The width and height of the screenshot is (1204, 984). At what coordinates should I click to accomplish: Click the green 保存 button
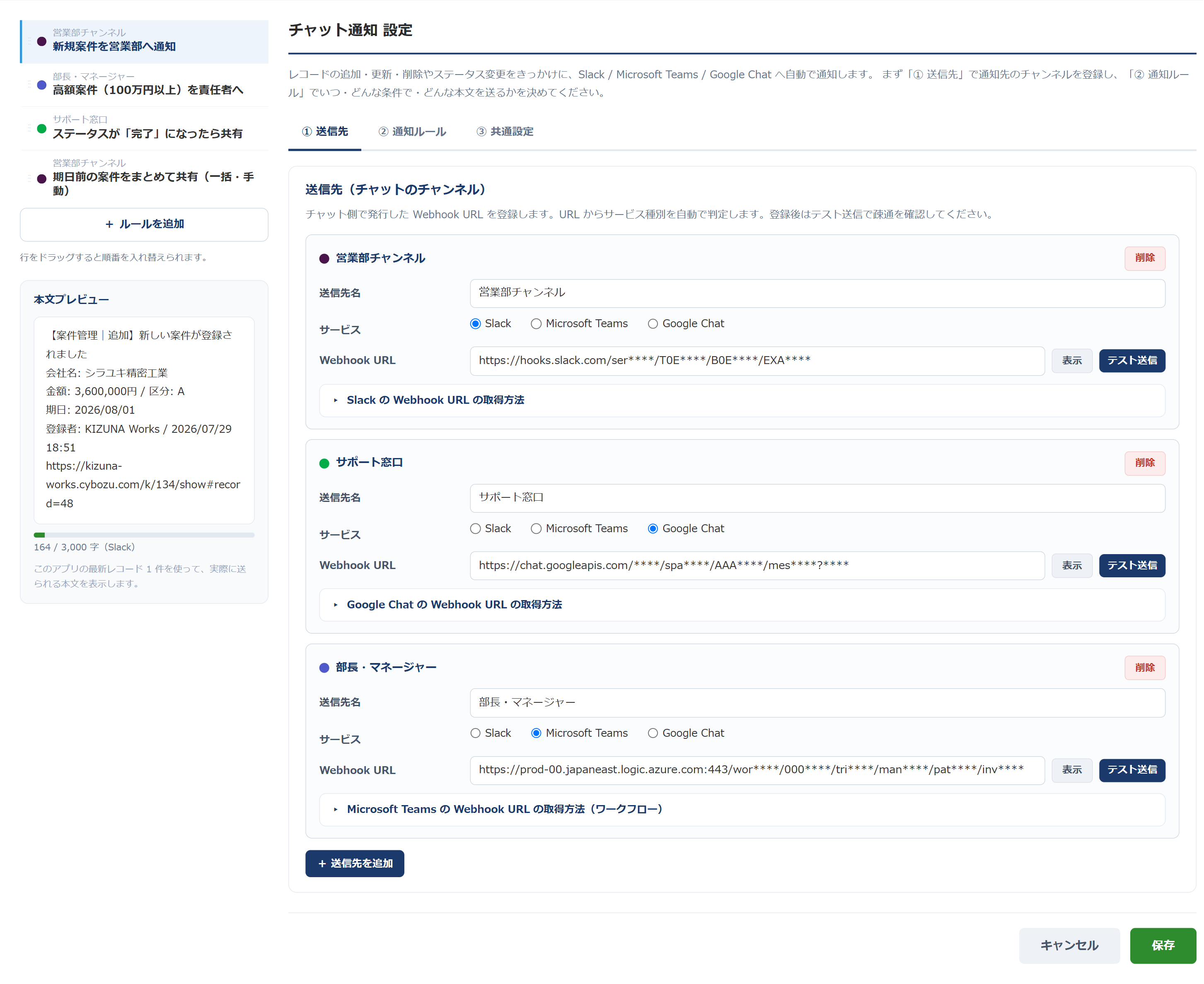point(1163,946)
